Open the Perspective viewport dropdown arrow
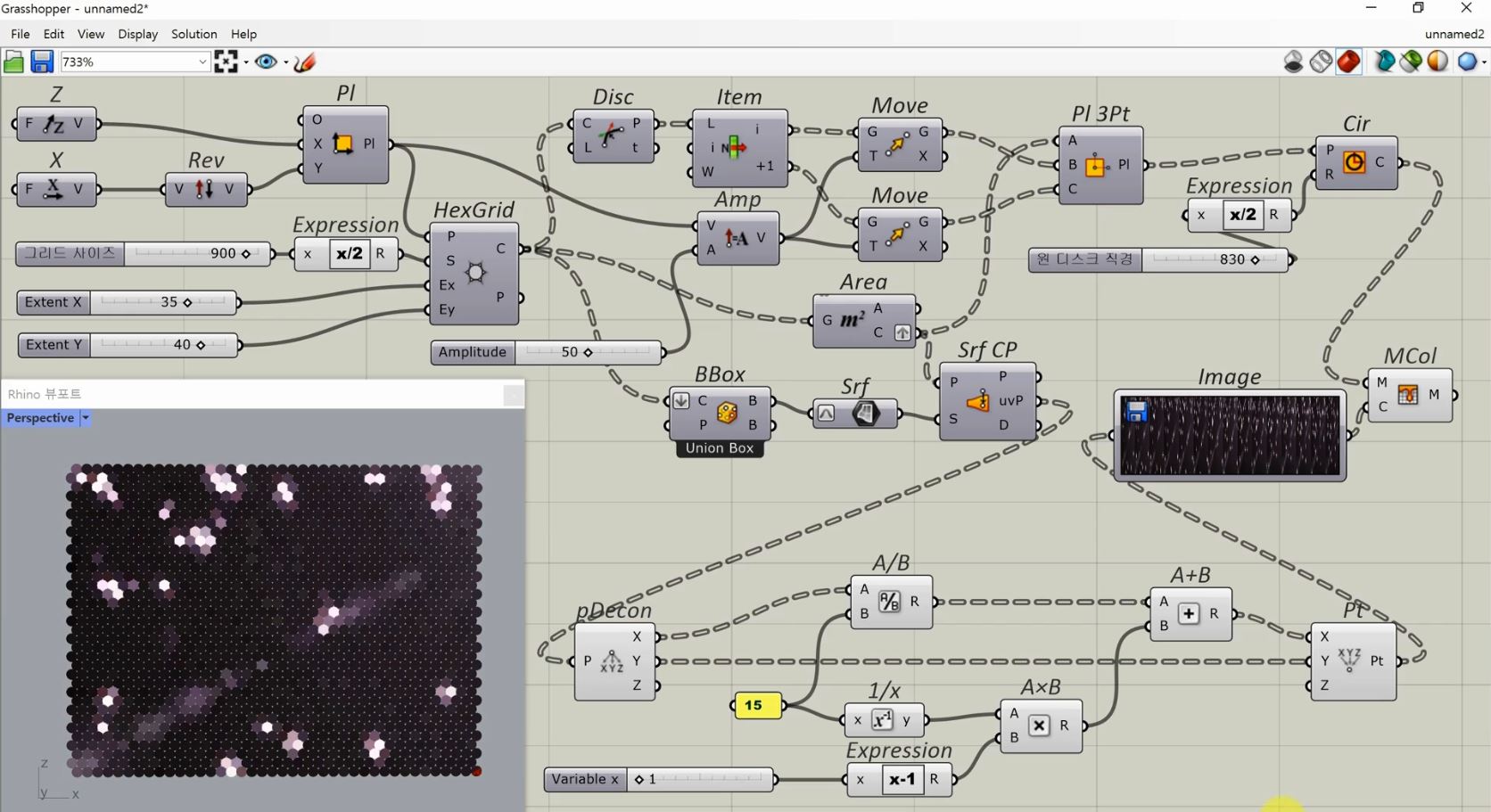 click(x=86, y=418)
